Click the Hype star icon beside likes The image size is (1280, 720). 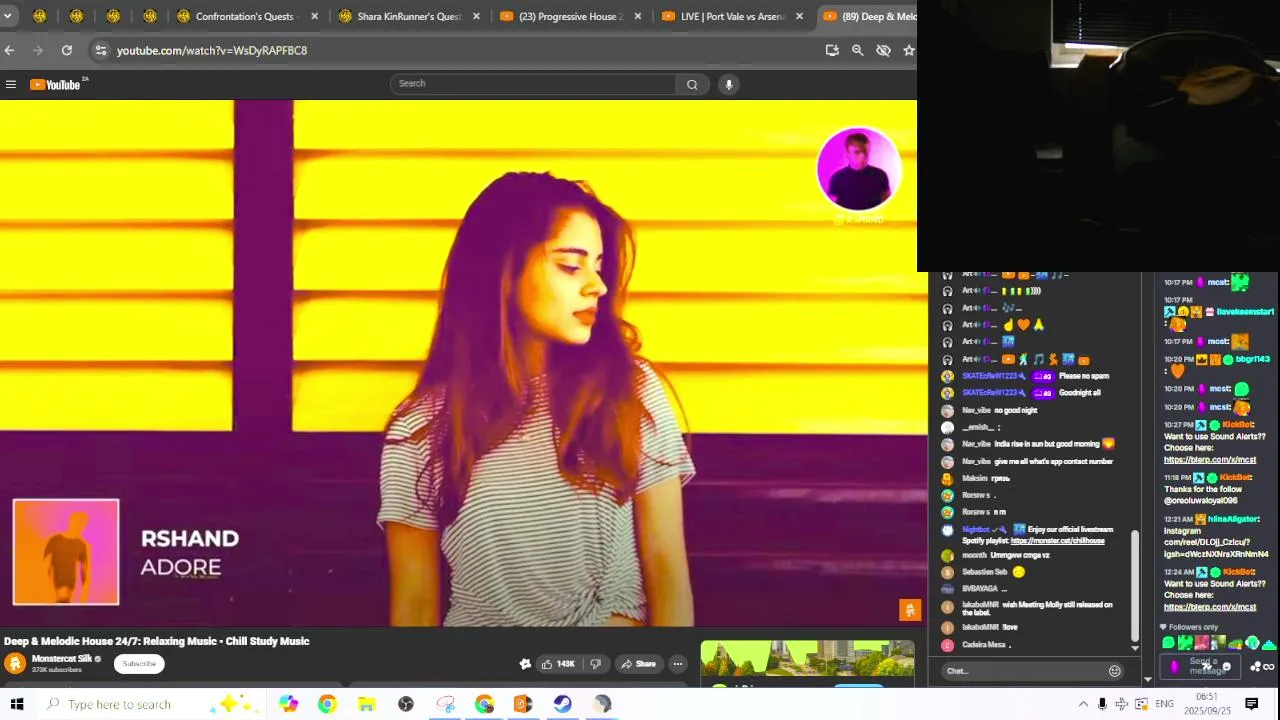[525, 664]
